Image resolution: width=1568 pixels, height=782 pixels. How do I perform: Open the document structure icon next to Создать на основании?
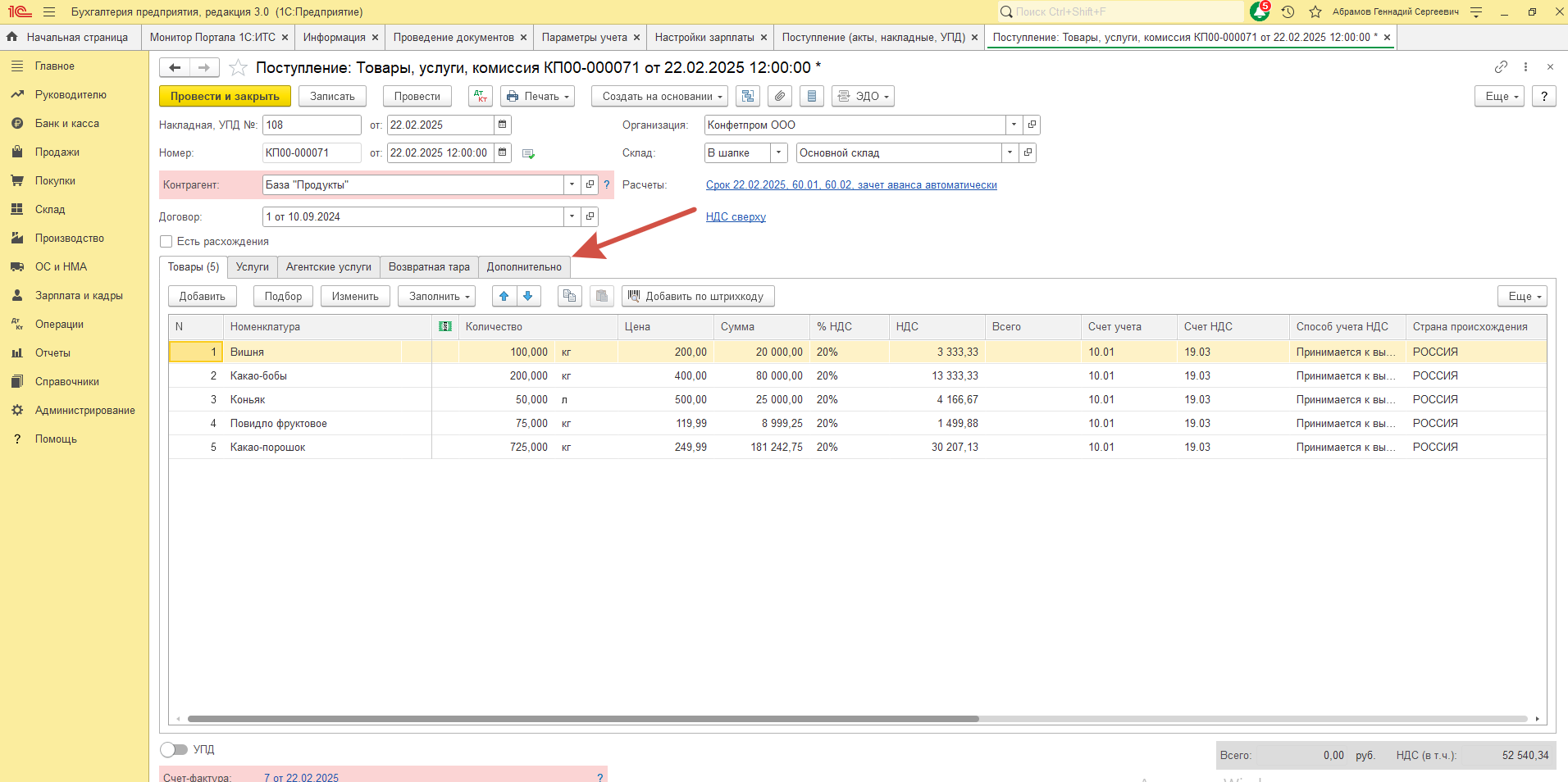pyautogui.click(x=748, y=96)
